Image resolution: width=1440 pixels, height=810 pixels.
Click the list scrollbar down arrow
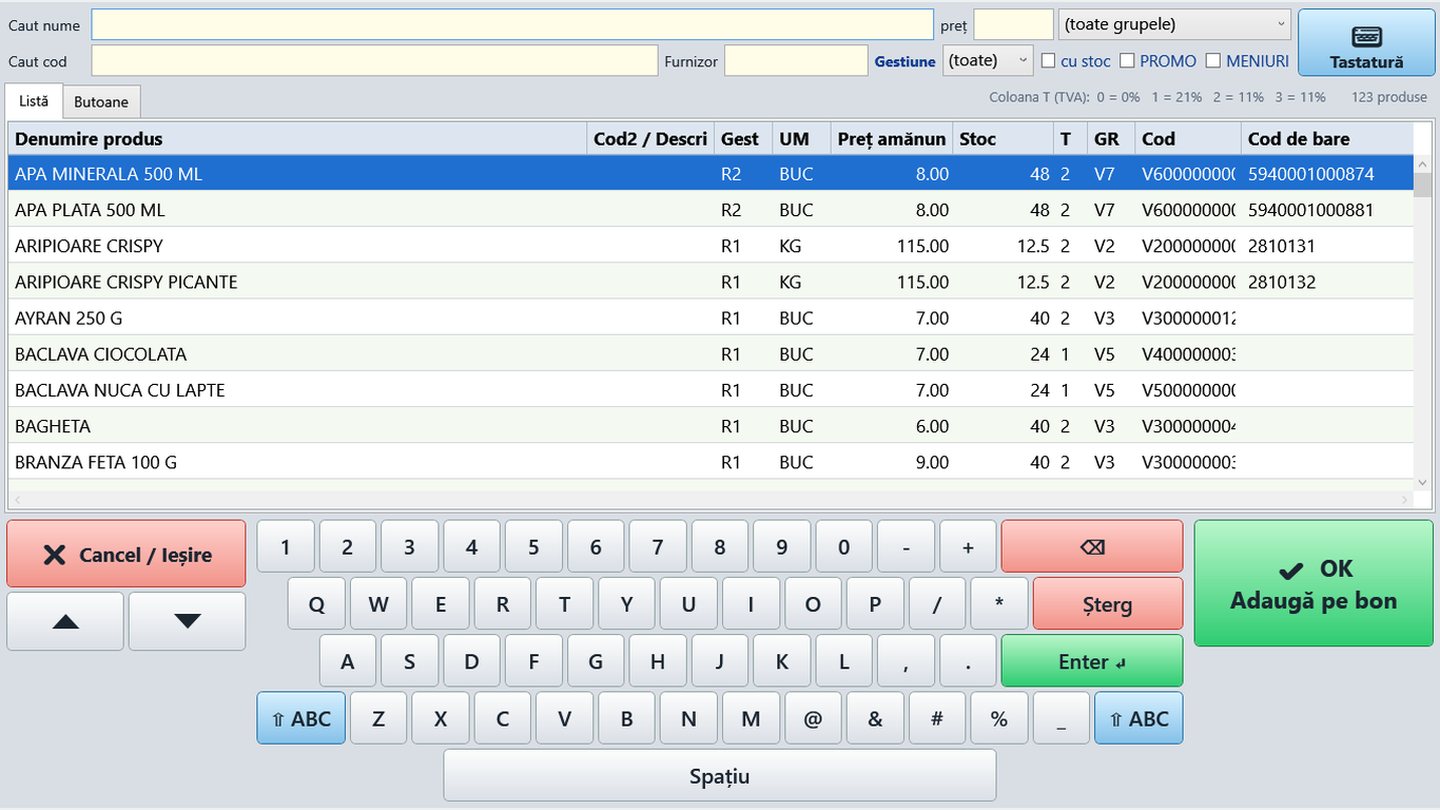coord(1423,482)
